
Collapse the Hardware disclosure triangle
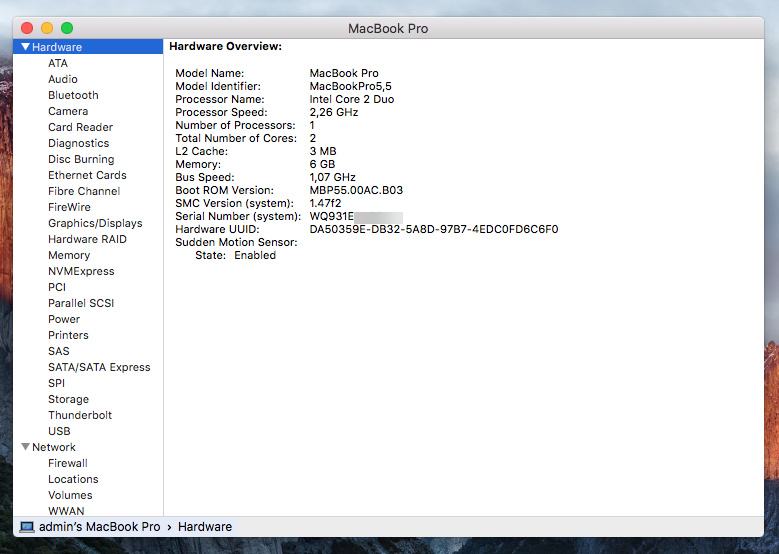[x=25, y=47]
